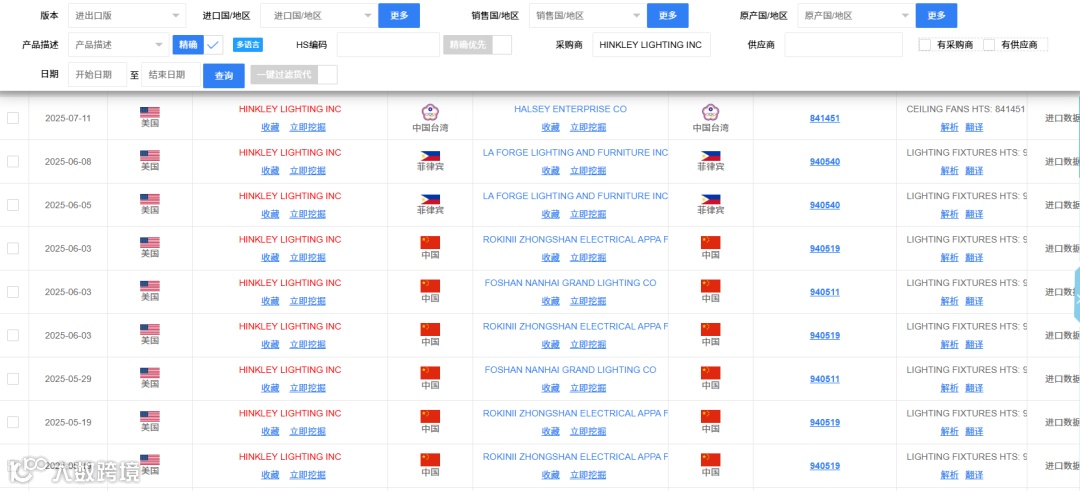Open HS code link 841451
The height and width of the screenshot is (491, 1080).
824,118
